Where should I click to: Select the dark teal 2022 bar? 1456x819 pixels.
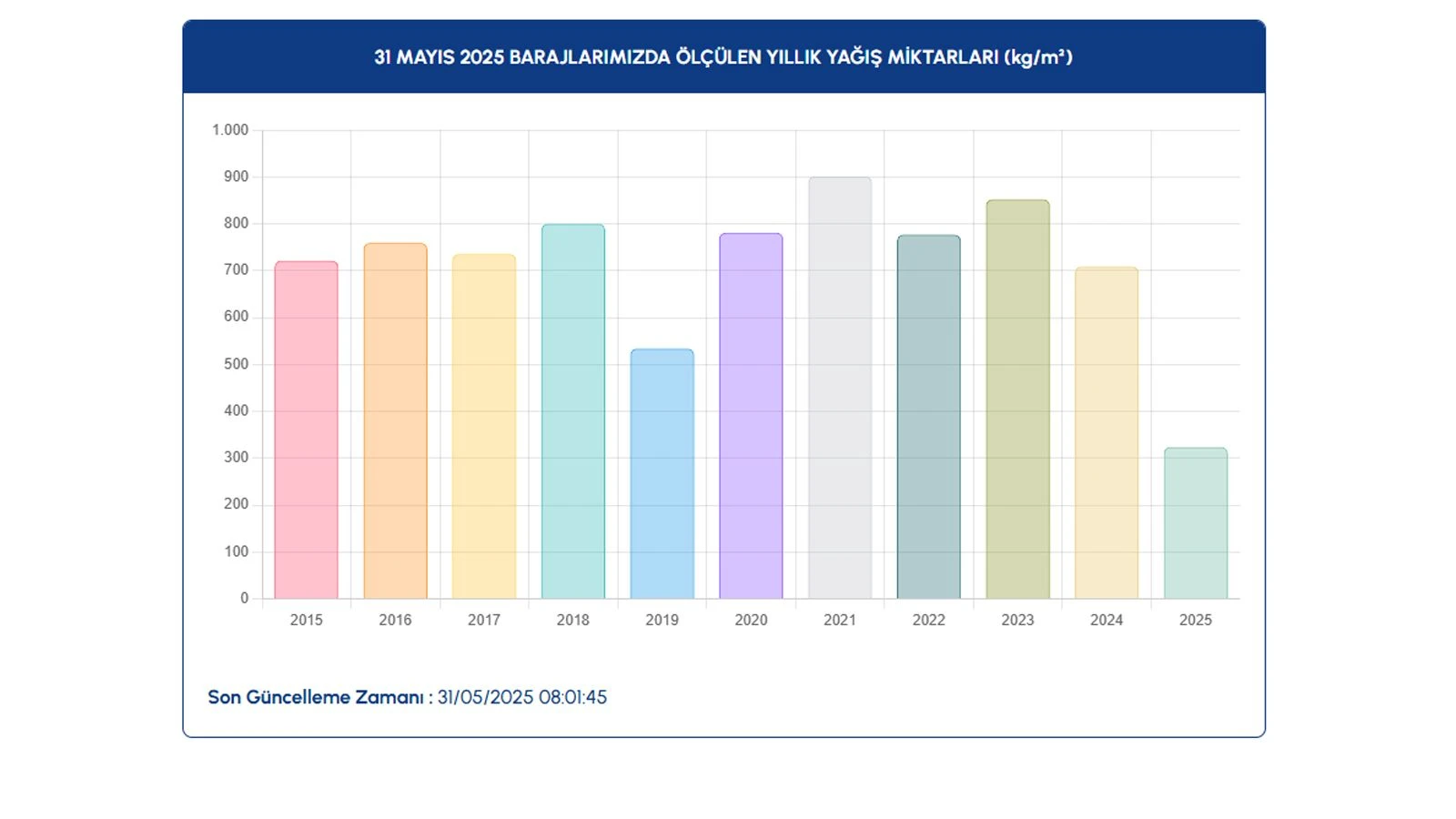click(x=928, y=417)
